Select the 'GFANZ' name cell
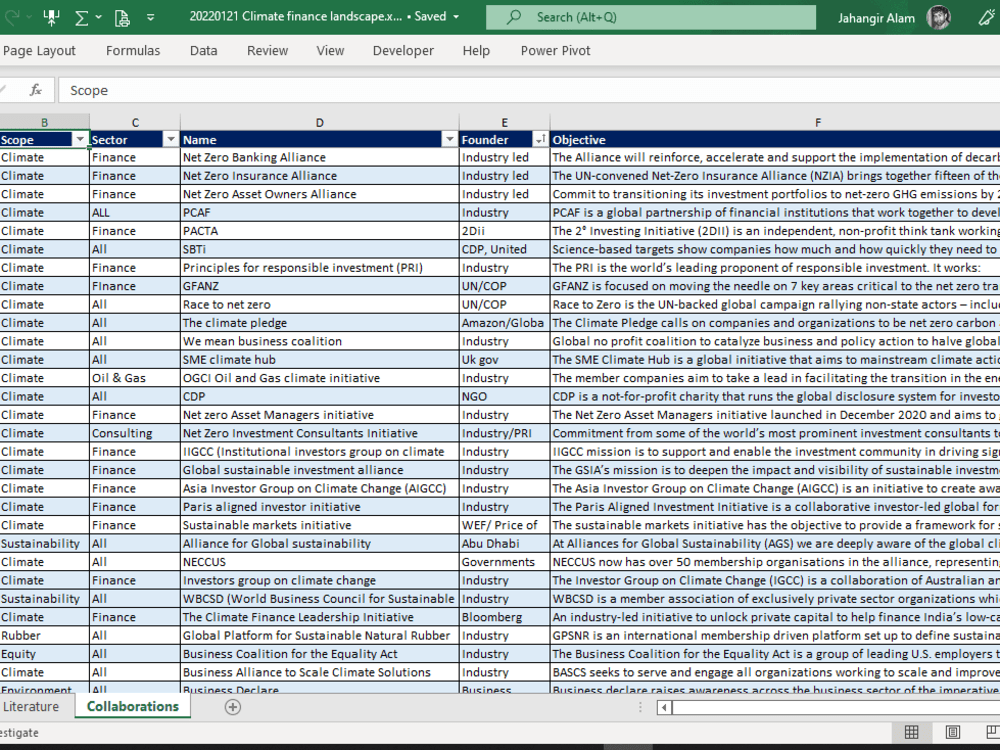Screen dimensions: 1000x750 pos(320,286)
